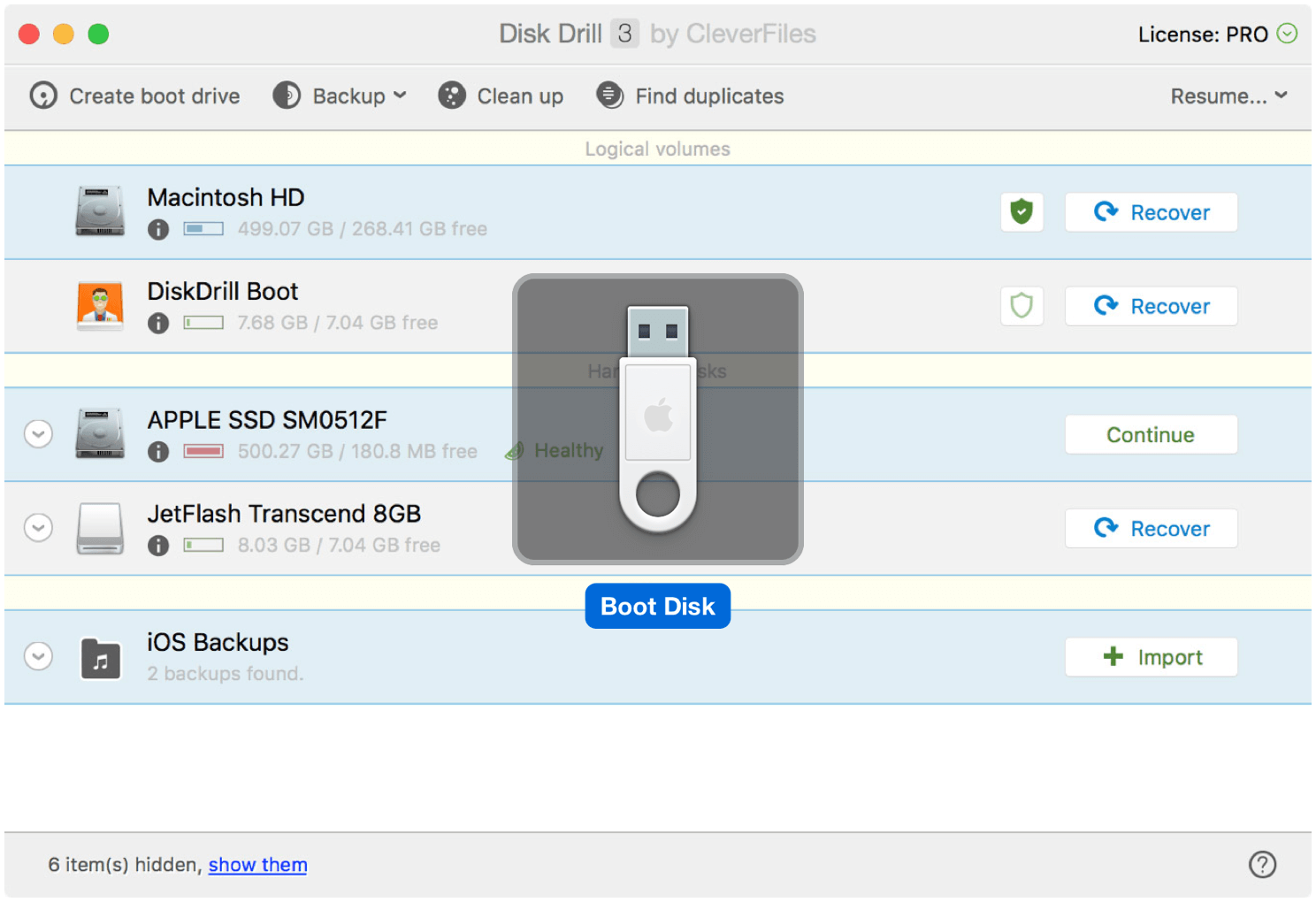The height and width of the screenshot is (902, 1316).
Task: Show info for JetFlash Transcend 8GB
Action: [158, 546]
